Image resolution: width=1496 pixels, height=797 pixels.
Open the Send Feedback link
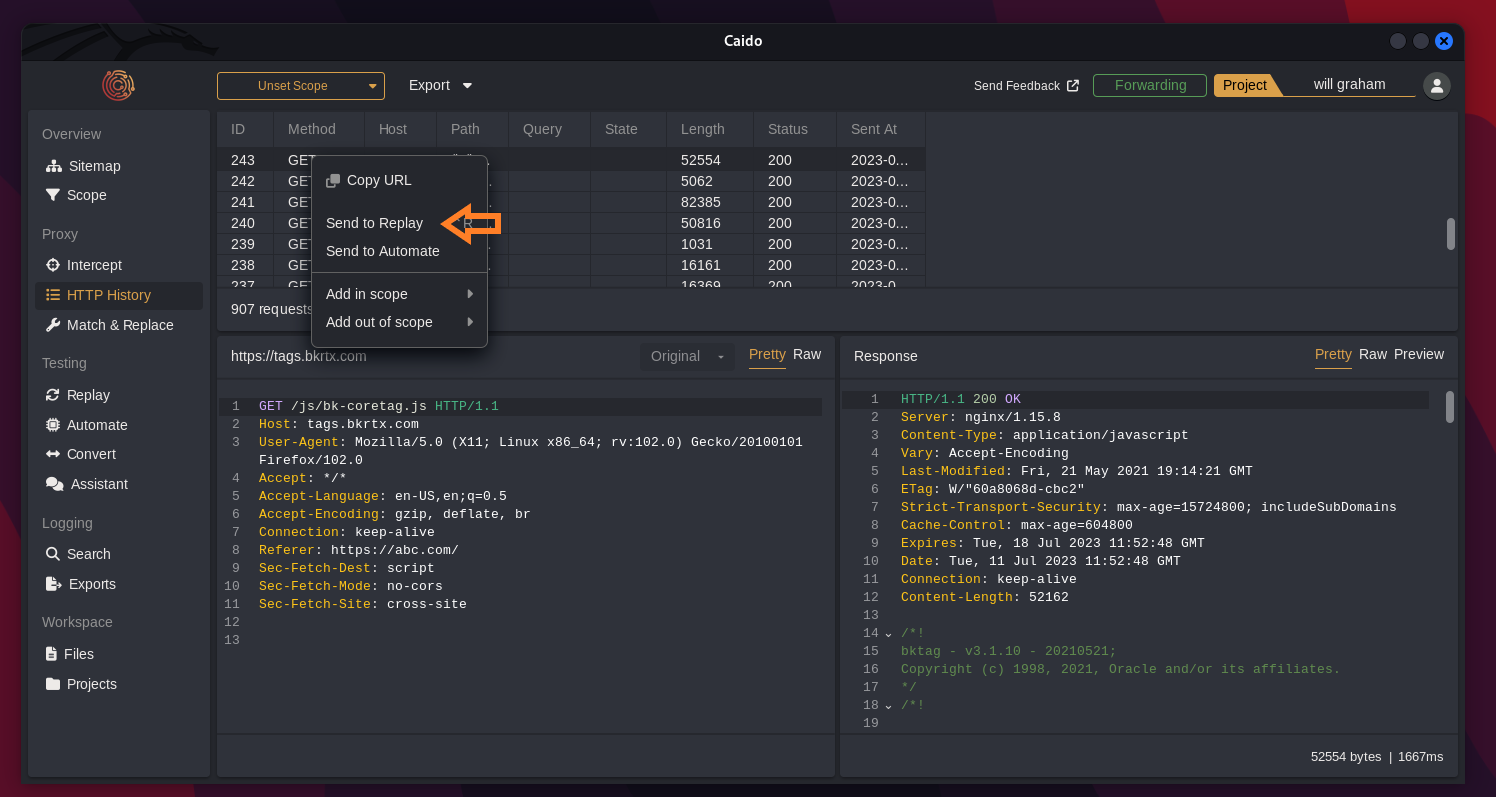[1026, 86]
